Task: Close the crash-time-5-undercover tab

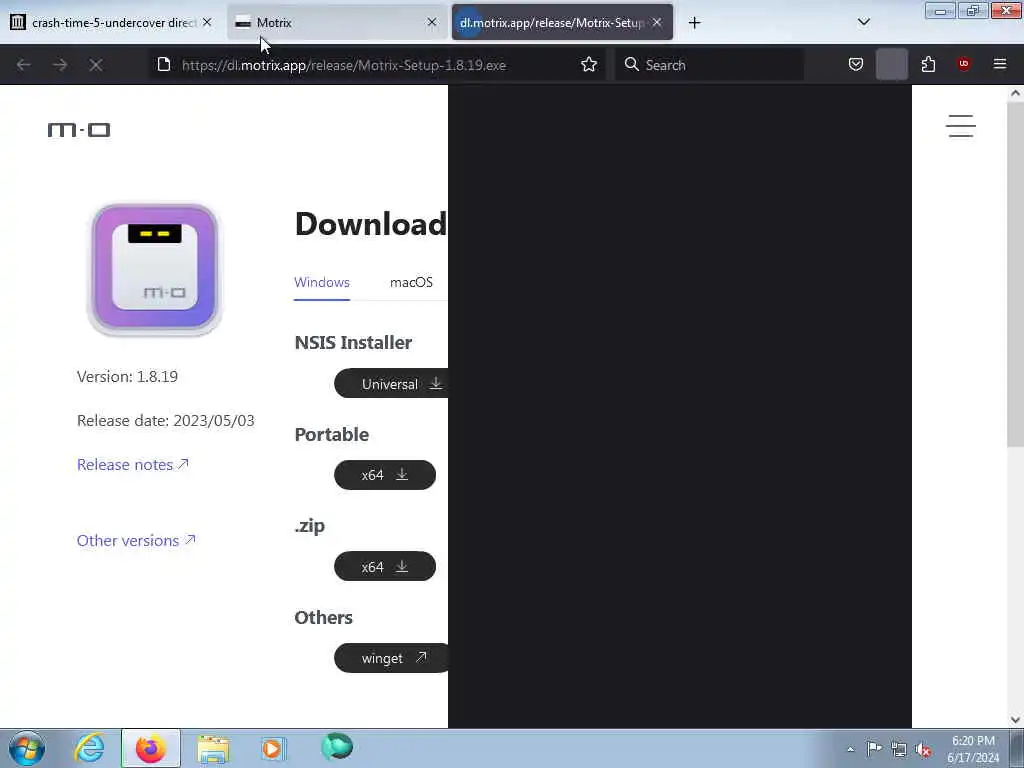Action: 207,22
